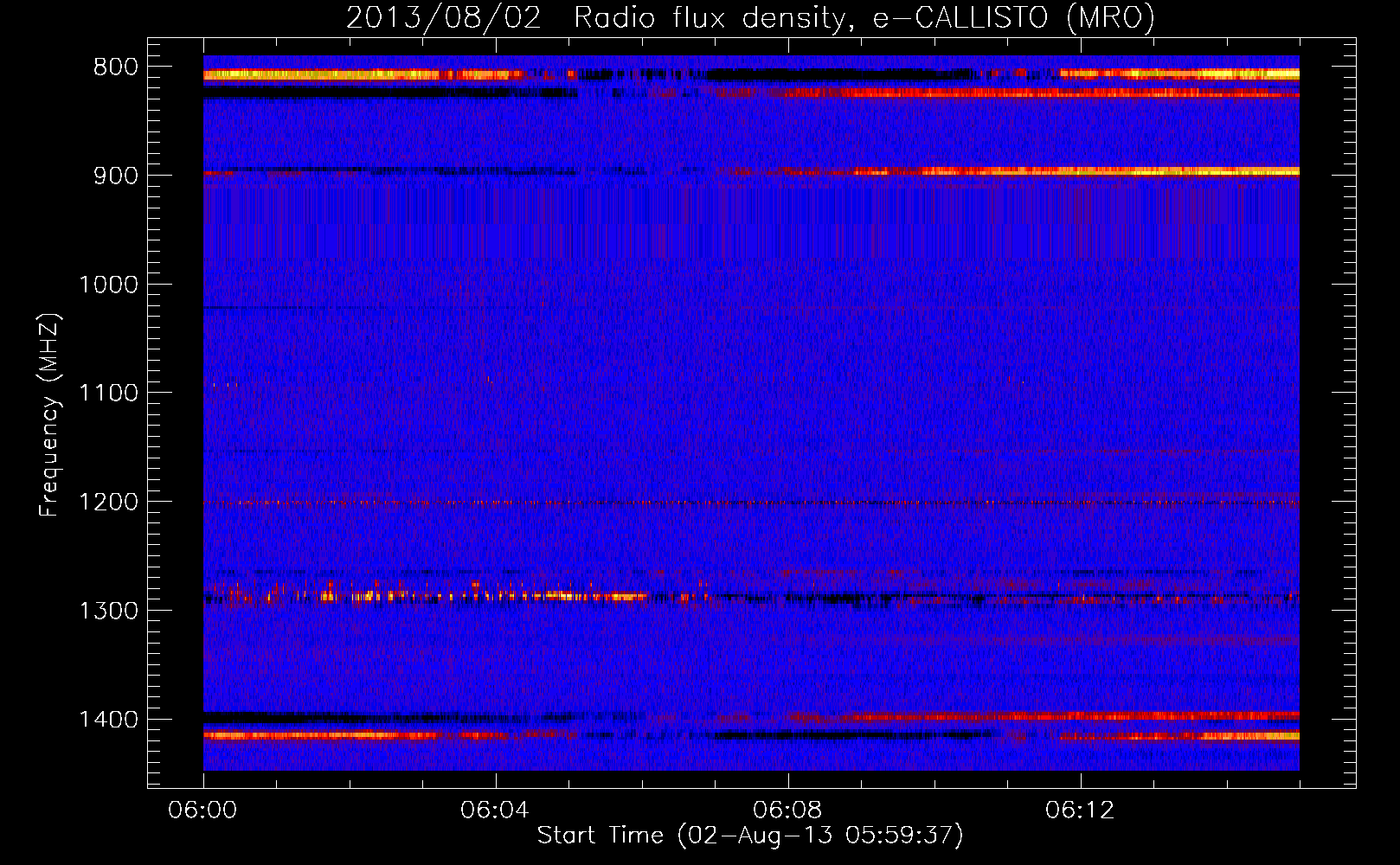Viewport: 1400px width, 865px height.
Task: Click the 1000 frequency tick label
Action: [107, 285]
